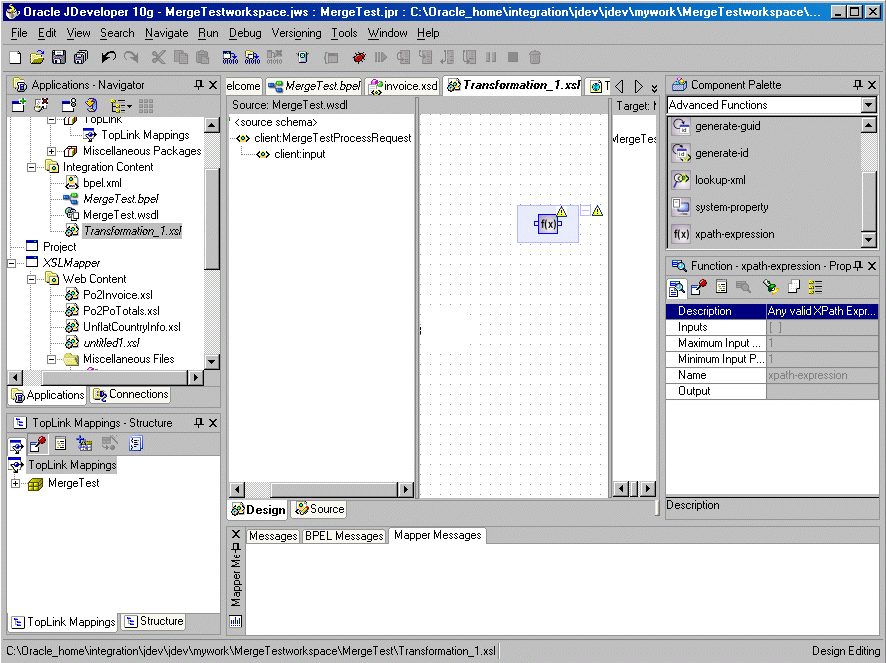Pick generate-id from the Component Palette

[722, 153]
